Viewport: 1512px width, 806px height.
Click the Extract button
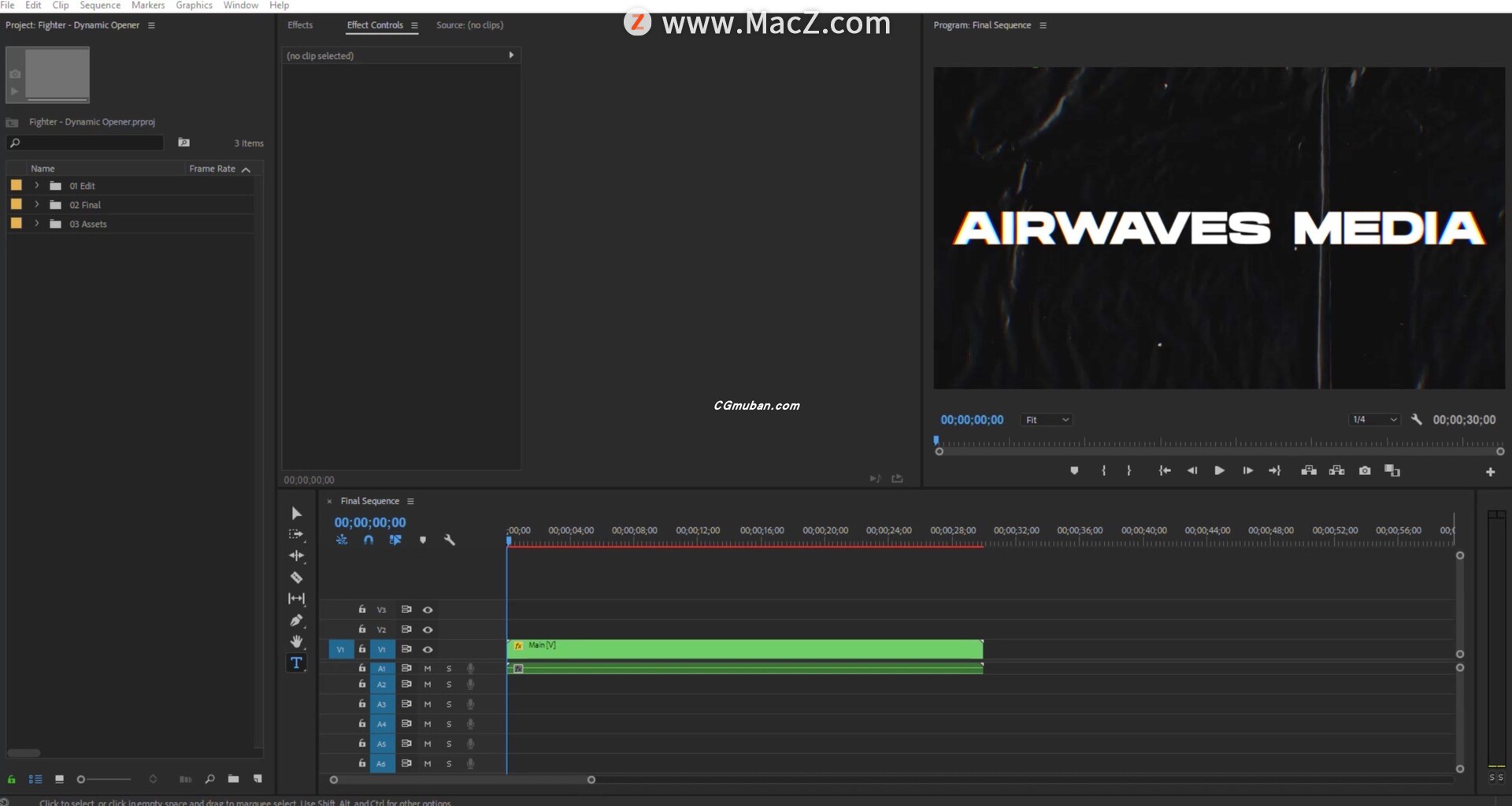click(1337, 470)
